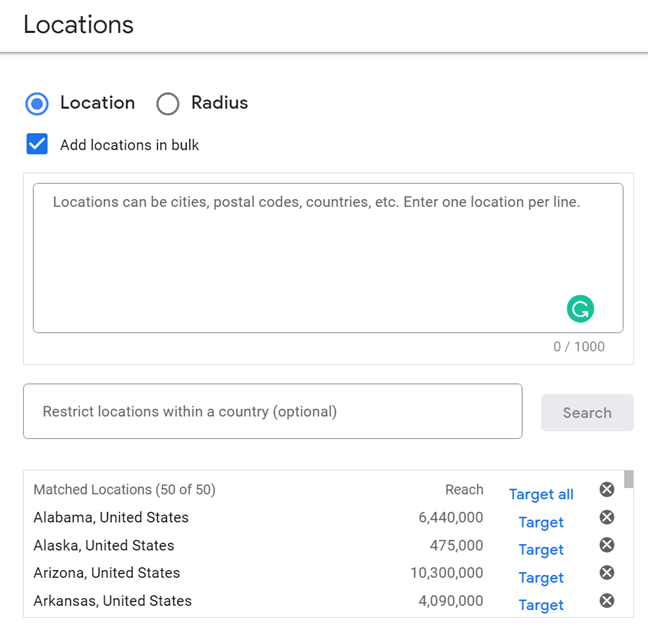This screenshot has width=648, height=643.
Task: Uncheck Add locations in bulk checkbox
Action: pyautogui.click(x=37, y=144)
